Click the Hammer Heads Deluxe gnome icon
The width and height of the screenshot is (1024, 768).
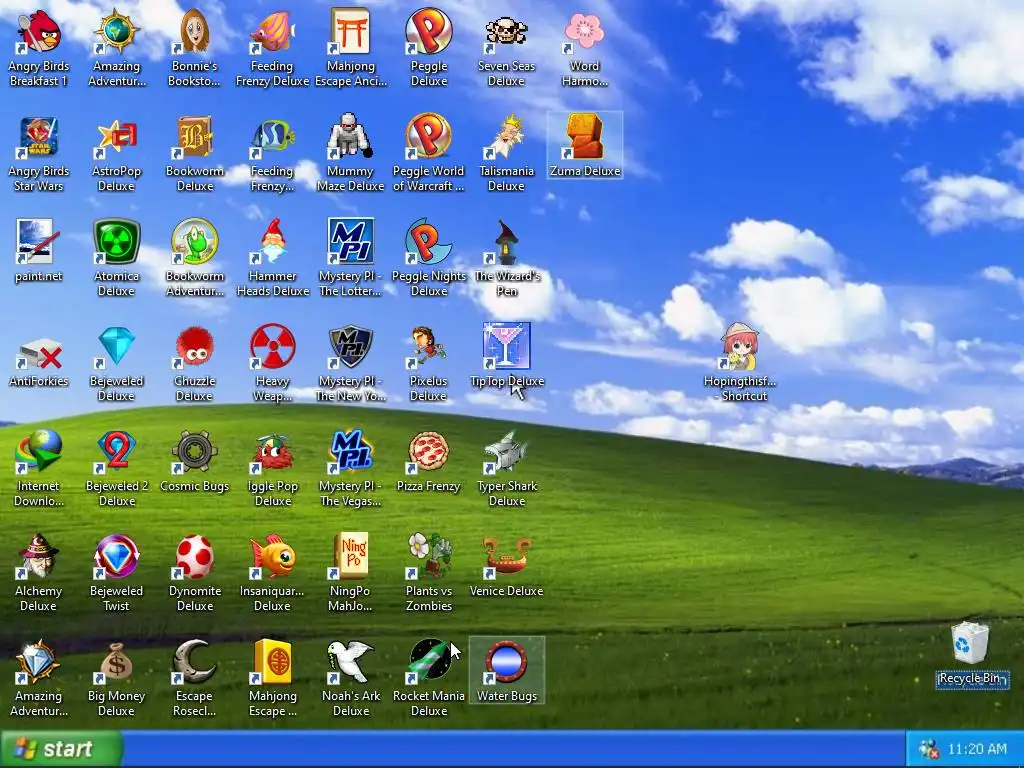tap(272, 242)
